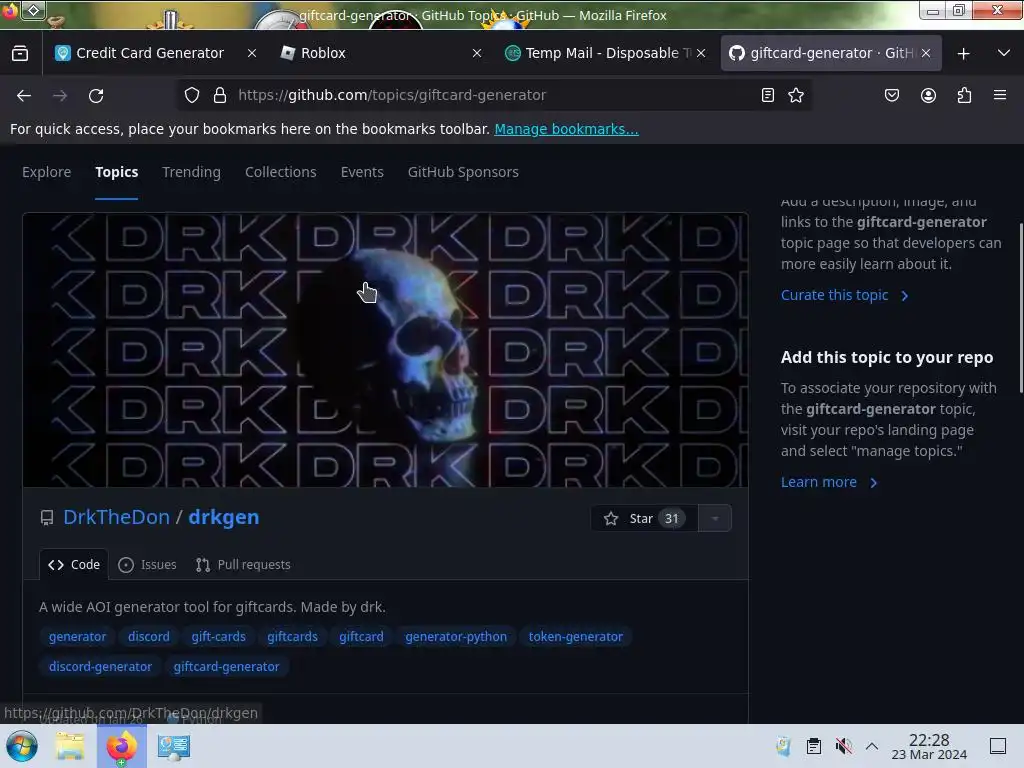Select the giftcard-generator topic tag
The width and height of the screenshot is (1024, 768).
coord(226,667)
